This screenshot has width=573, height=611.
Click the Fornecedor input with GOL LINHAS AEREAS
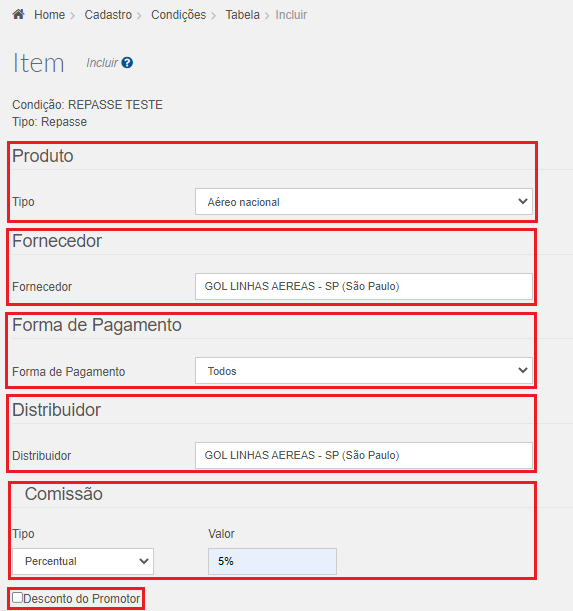pos(364,286)
